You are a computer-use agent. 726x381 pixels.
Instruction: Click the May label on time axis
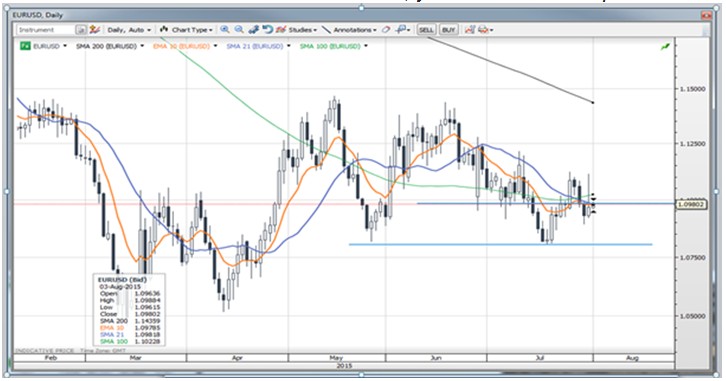click(x=336, y=357)
